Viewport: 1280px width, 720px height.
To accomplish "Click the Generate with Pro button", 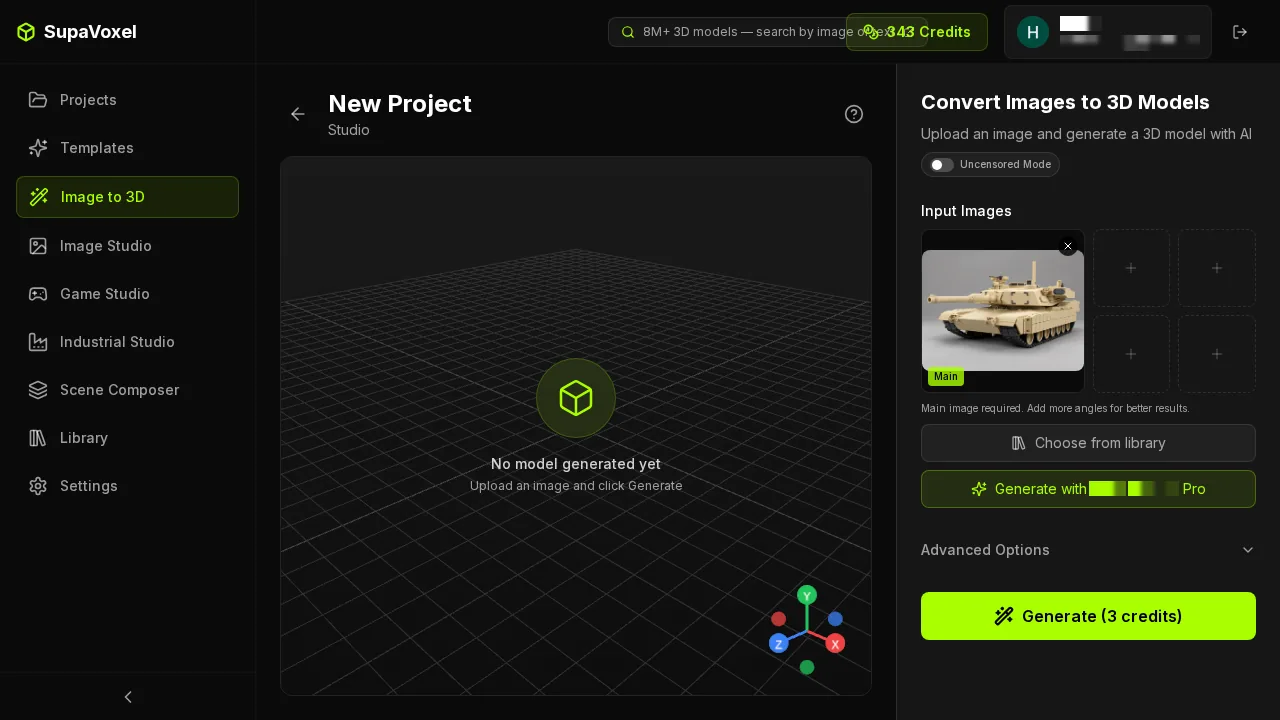I will tap(1088, 489).
